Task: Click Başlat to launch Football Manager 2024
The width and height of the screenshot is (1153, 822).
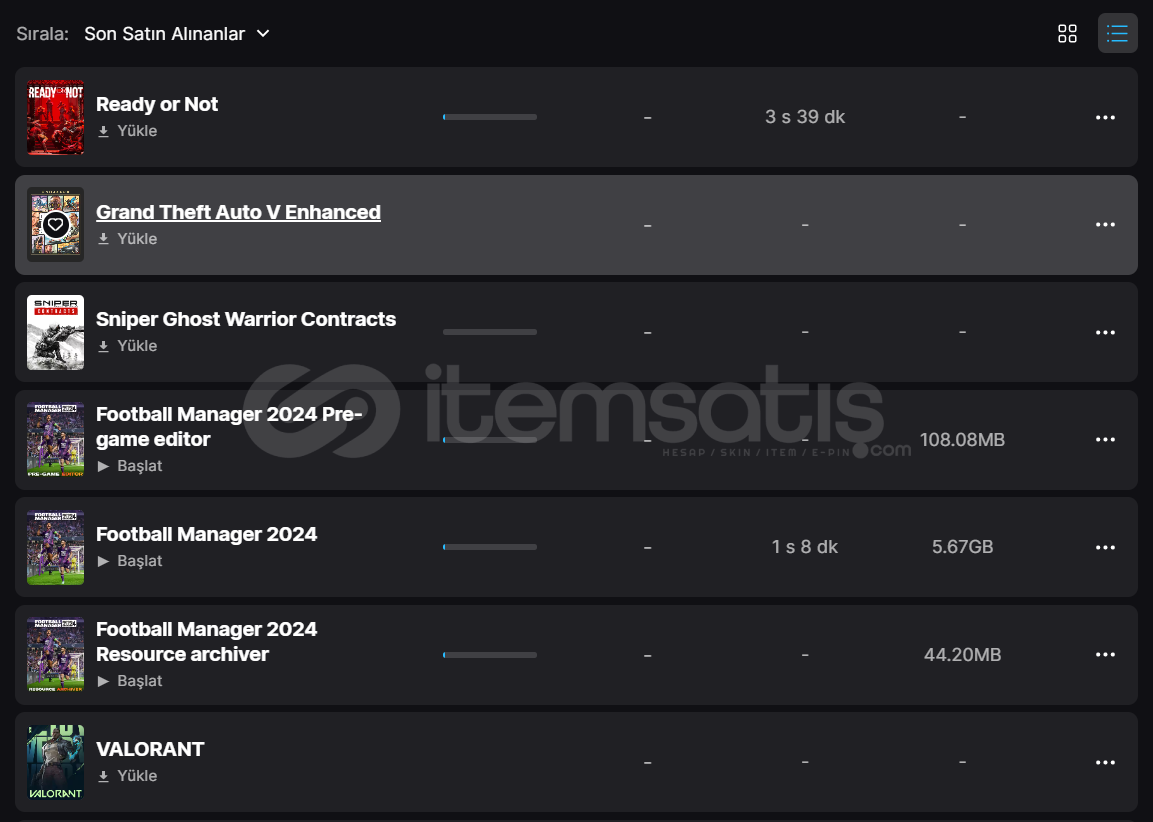Action: (x=130, y=561)
